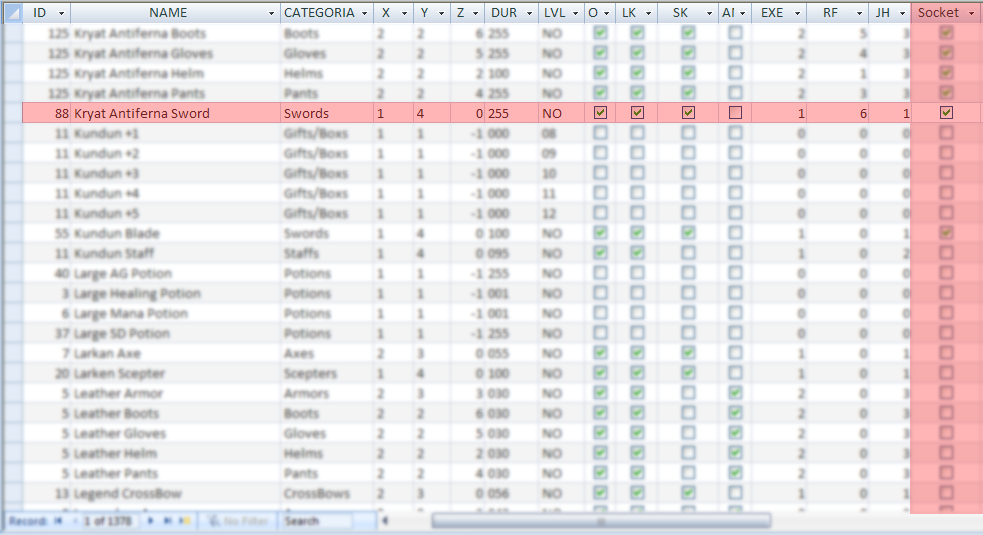This screenshot has height=535, width=983.
Task: Toggle AI checkbox in Kryat Antiferna Sword row
Action: [735, 113]
